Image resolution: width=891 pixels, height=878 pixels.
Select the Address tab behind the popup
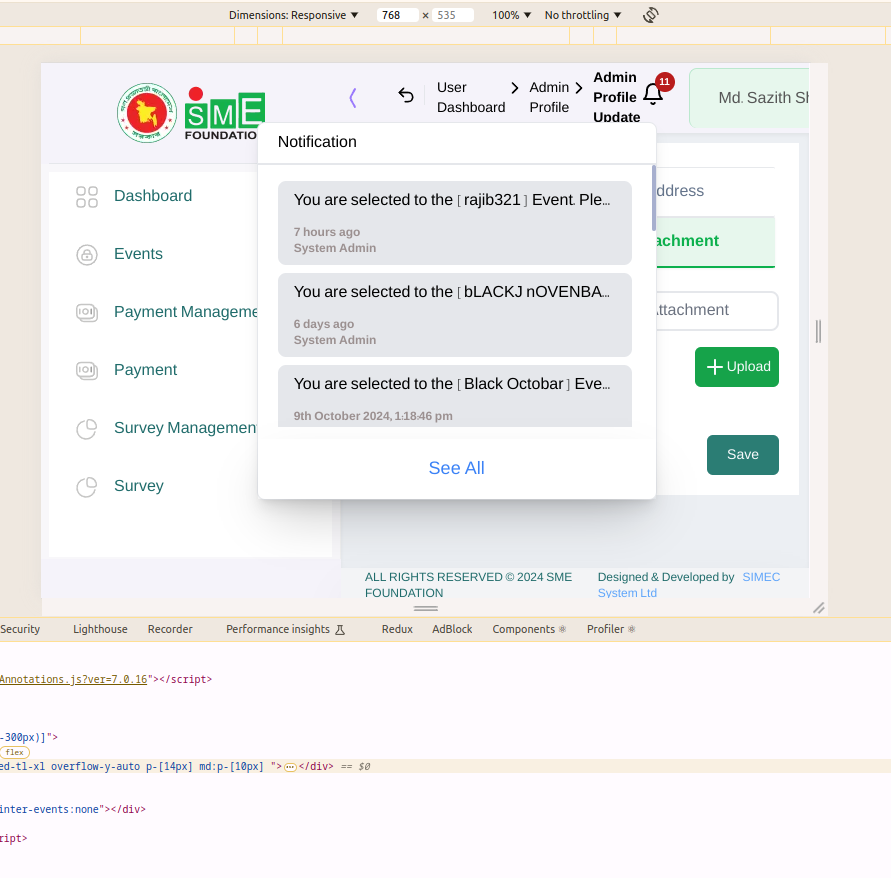[680, 191]
